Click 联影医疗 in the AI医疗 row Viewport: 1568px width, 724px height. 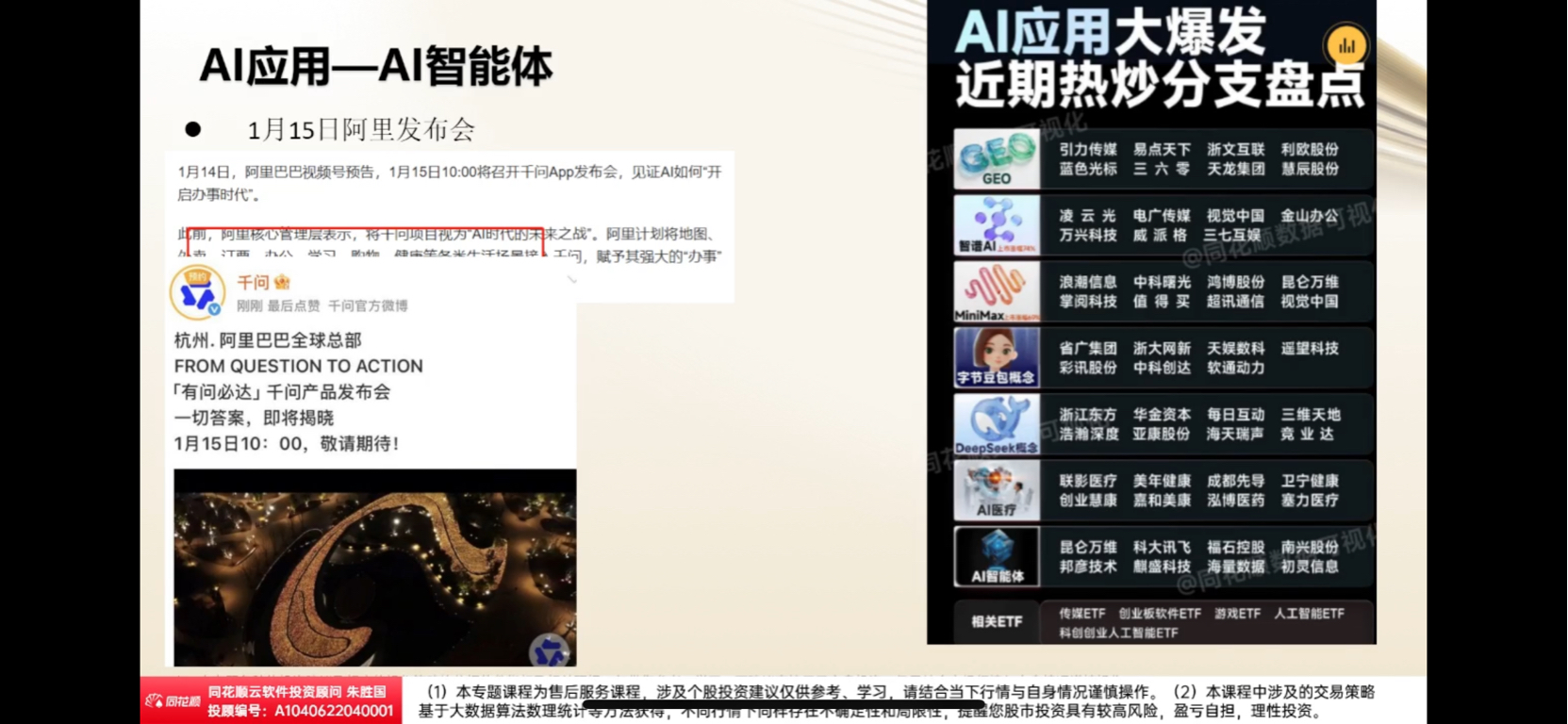1088,481
